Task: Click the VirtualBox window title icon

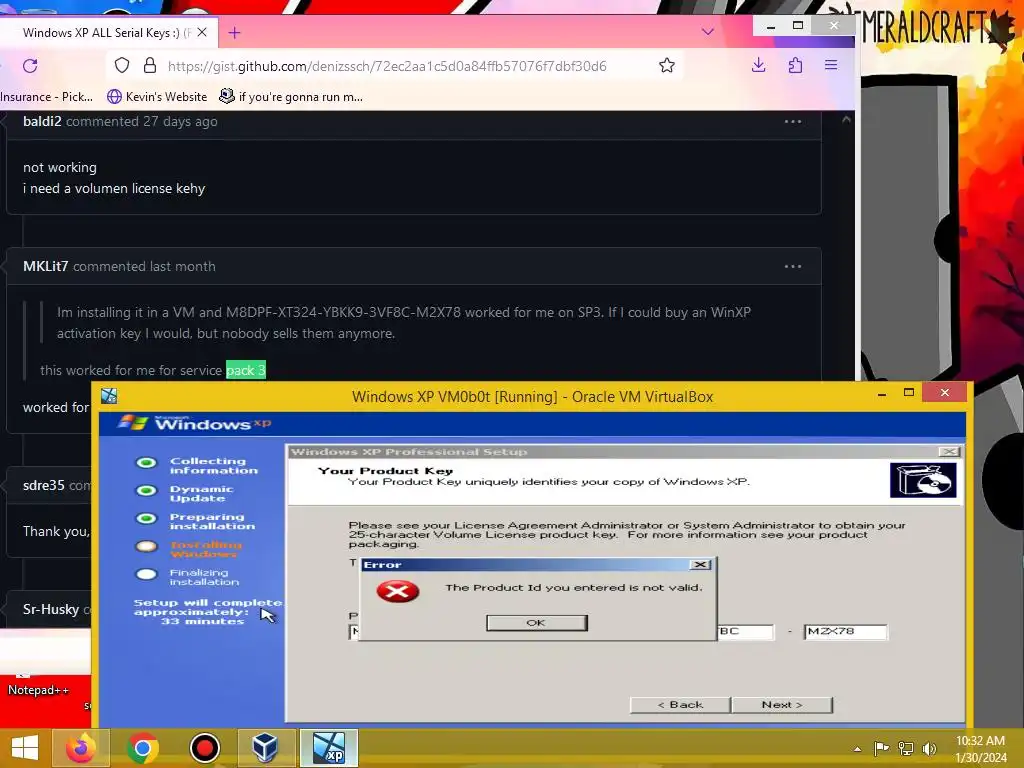Action: click(x=109, y=396)
